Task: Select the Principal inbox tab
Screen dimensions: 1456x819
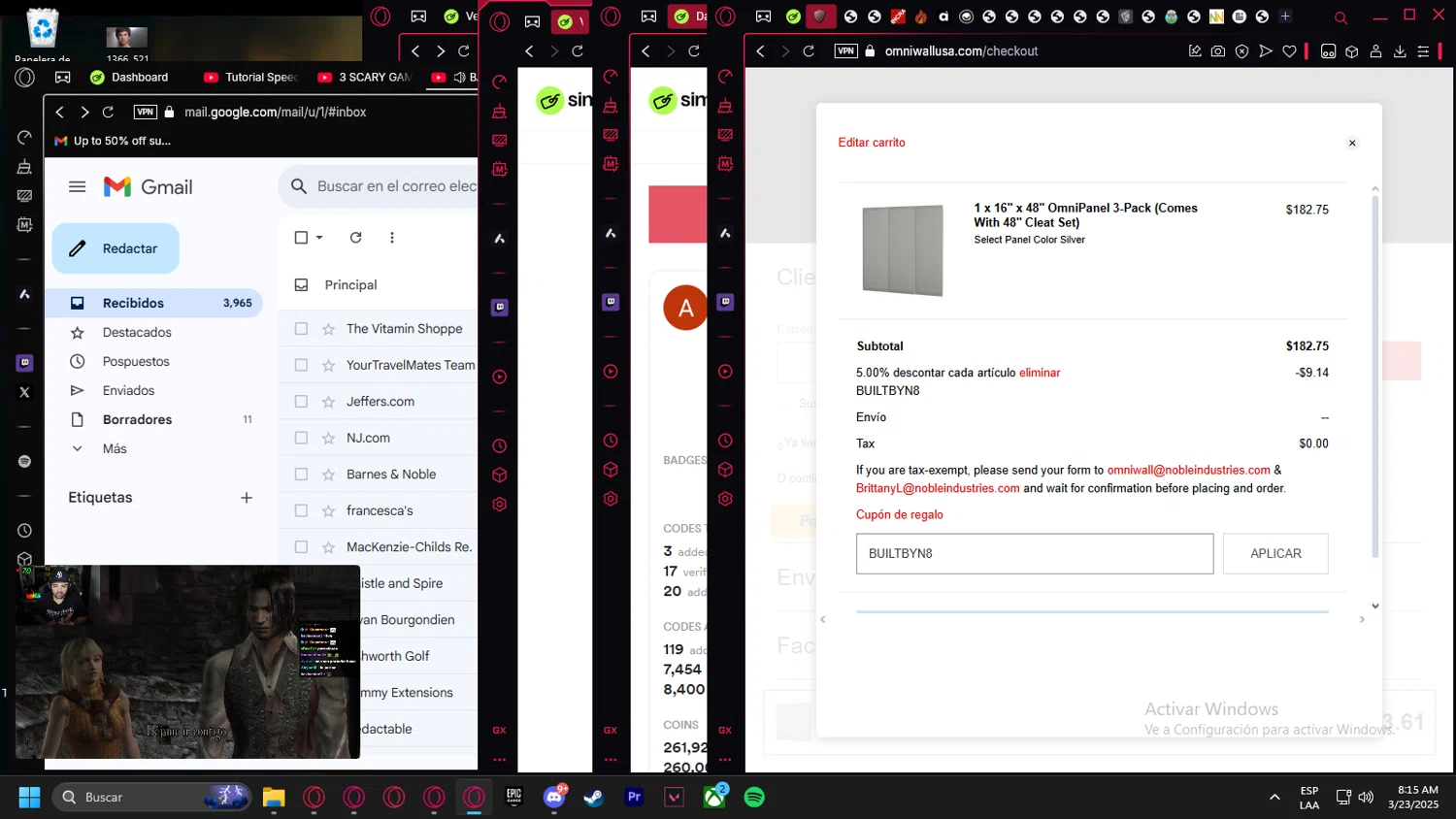Action: (350, 285)
